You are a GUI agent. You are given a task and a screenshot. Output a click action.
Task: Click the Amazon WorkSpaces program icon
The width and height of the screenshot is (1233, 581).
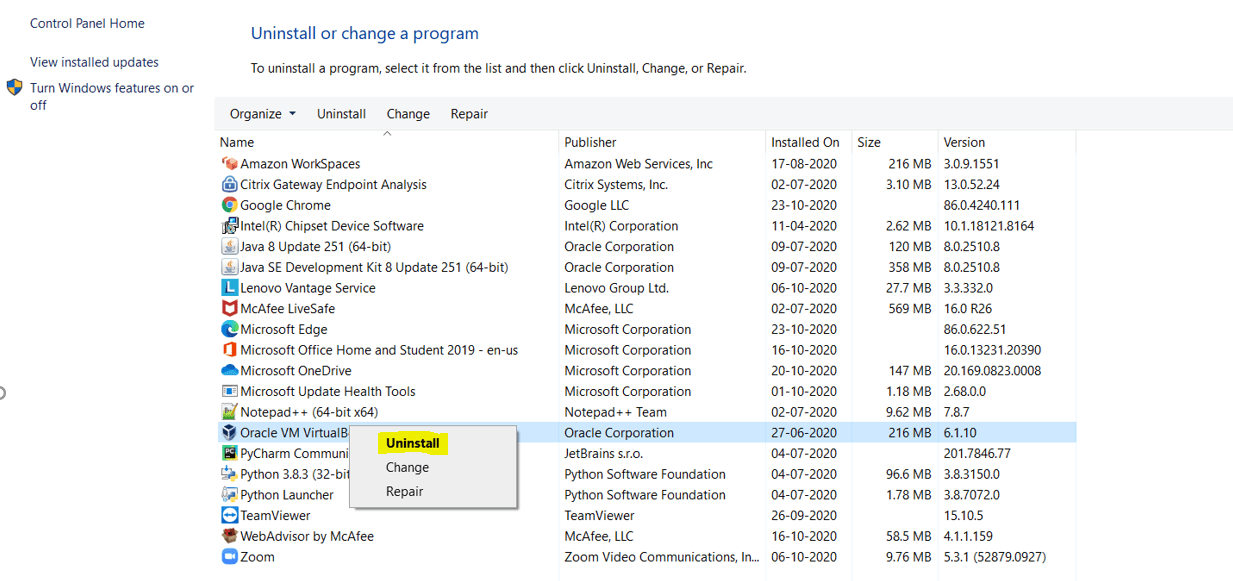click(x=229, y=164)
